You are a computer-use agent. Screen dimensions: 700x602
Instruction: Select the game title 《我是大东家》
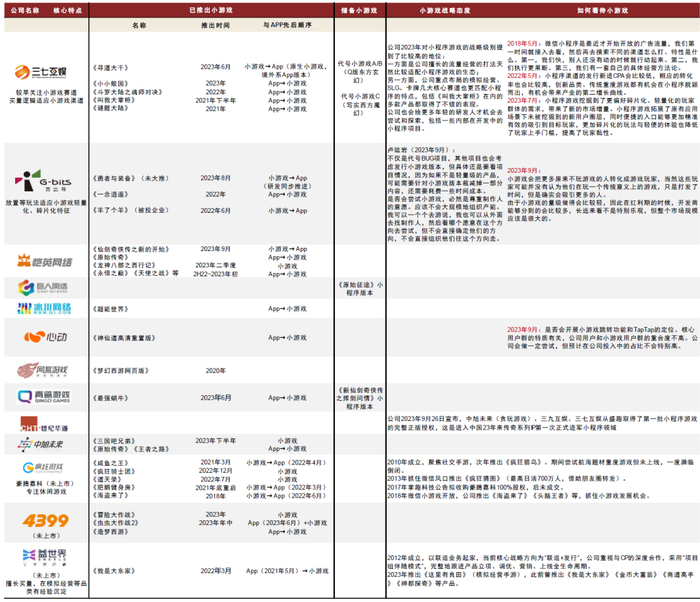[114, 571]
